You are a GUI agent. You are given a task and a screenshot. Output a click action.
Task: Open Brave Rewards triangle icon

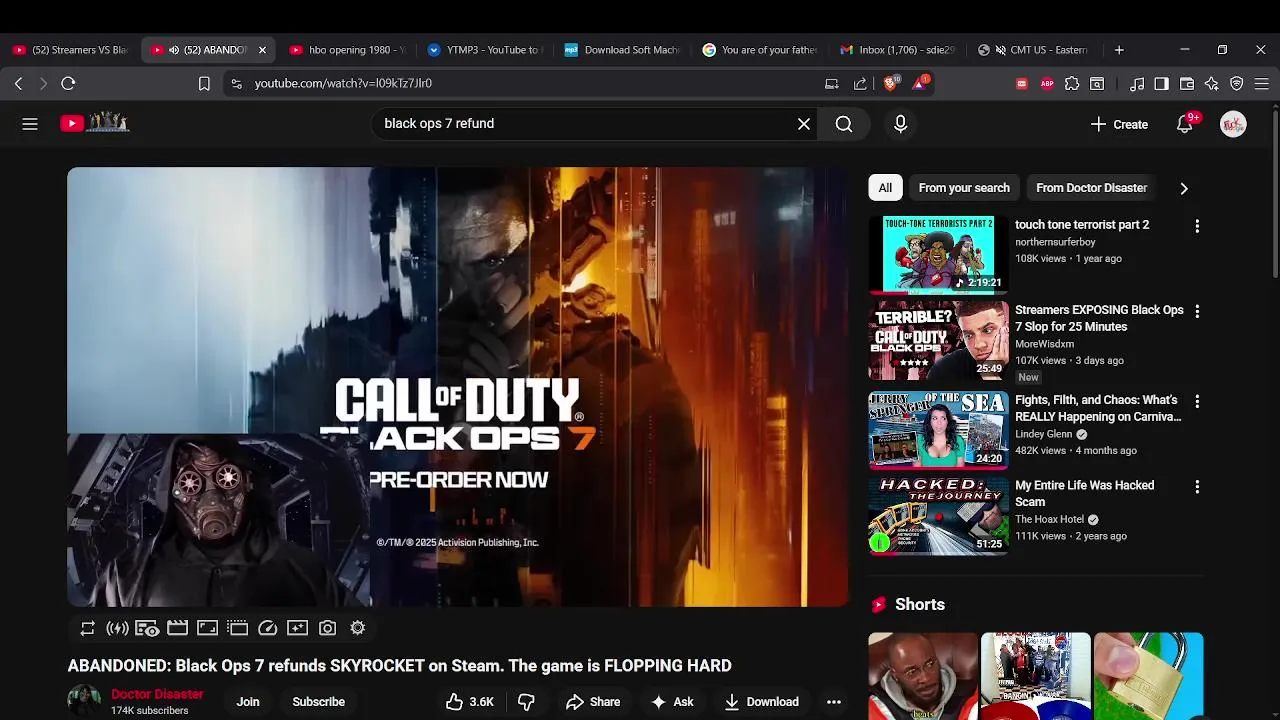point(919,84)
